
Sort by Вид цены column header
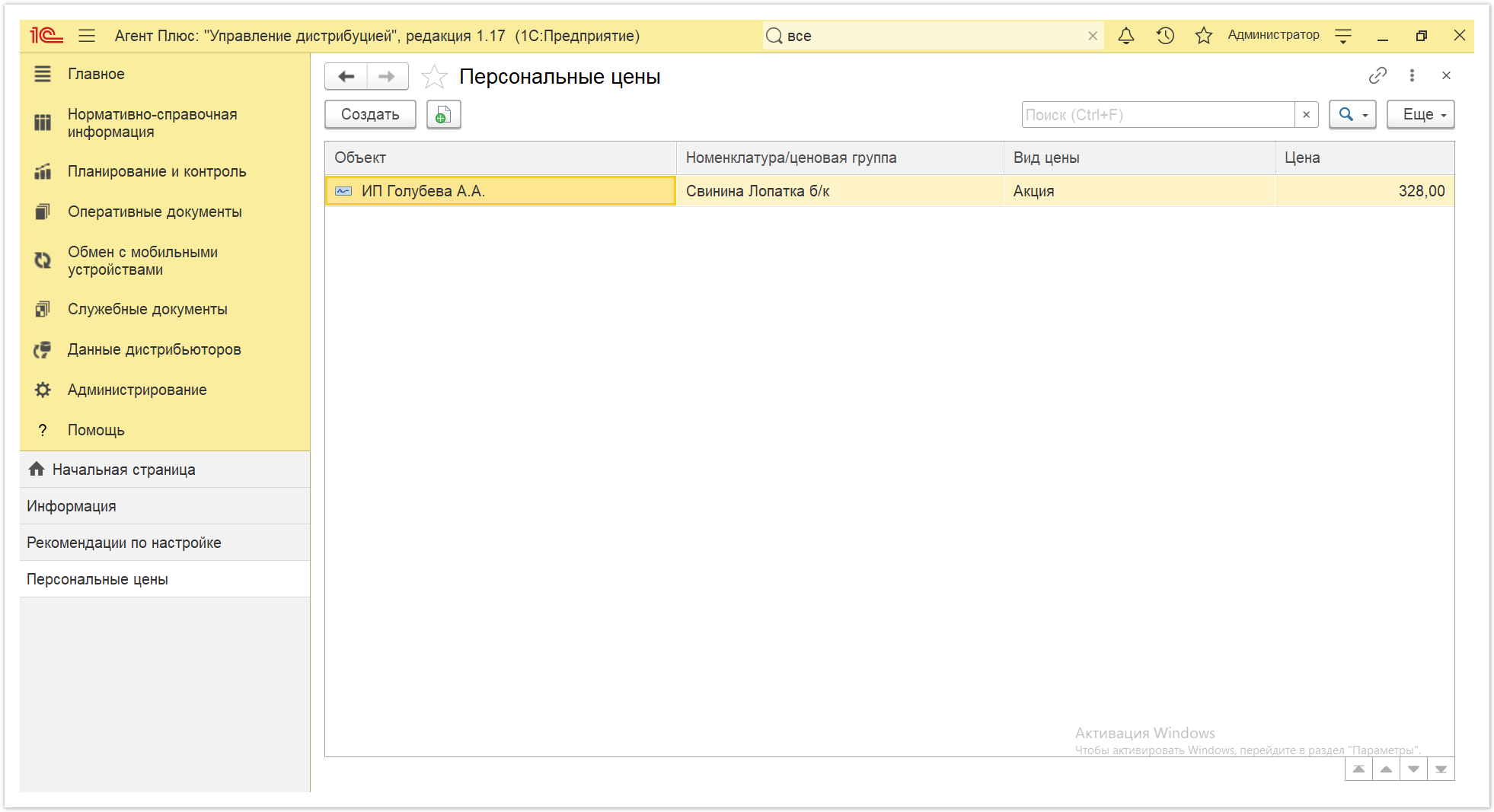pos(1139,158)
